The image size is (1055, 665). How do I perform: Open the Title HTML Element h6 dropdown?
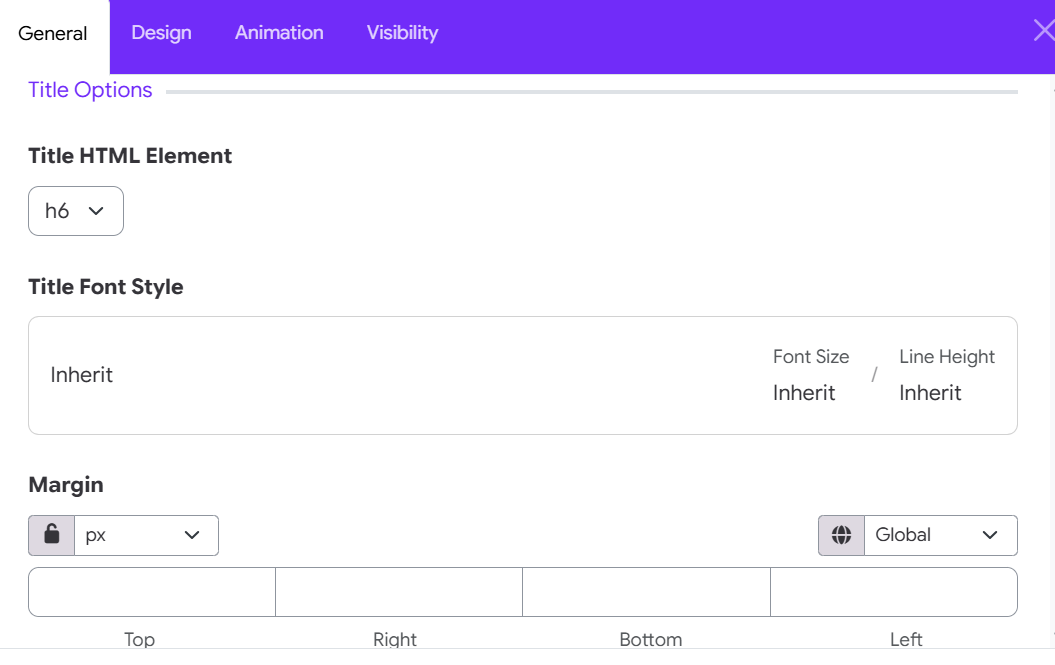[x=76, y=211]
